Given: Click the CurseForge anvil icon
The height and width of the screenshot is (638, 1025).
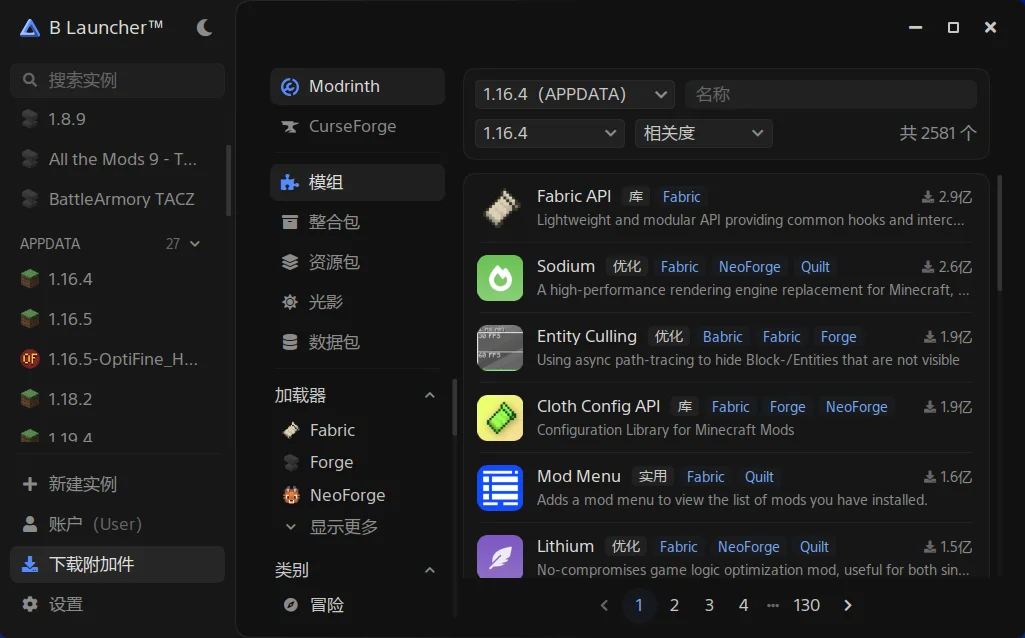Looking at the screenshot, I should click(x=290, y=126).
